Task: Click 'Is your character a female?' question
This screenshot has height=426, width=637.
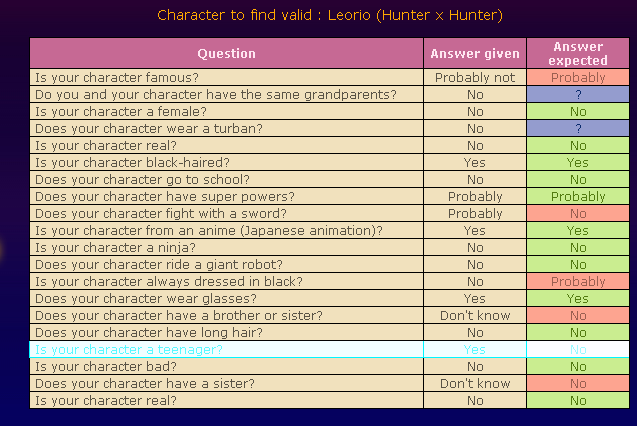Action: click(120, 111)
